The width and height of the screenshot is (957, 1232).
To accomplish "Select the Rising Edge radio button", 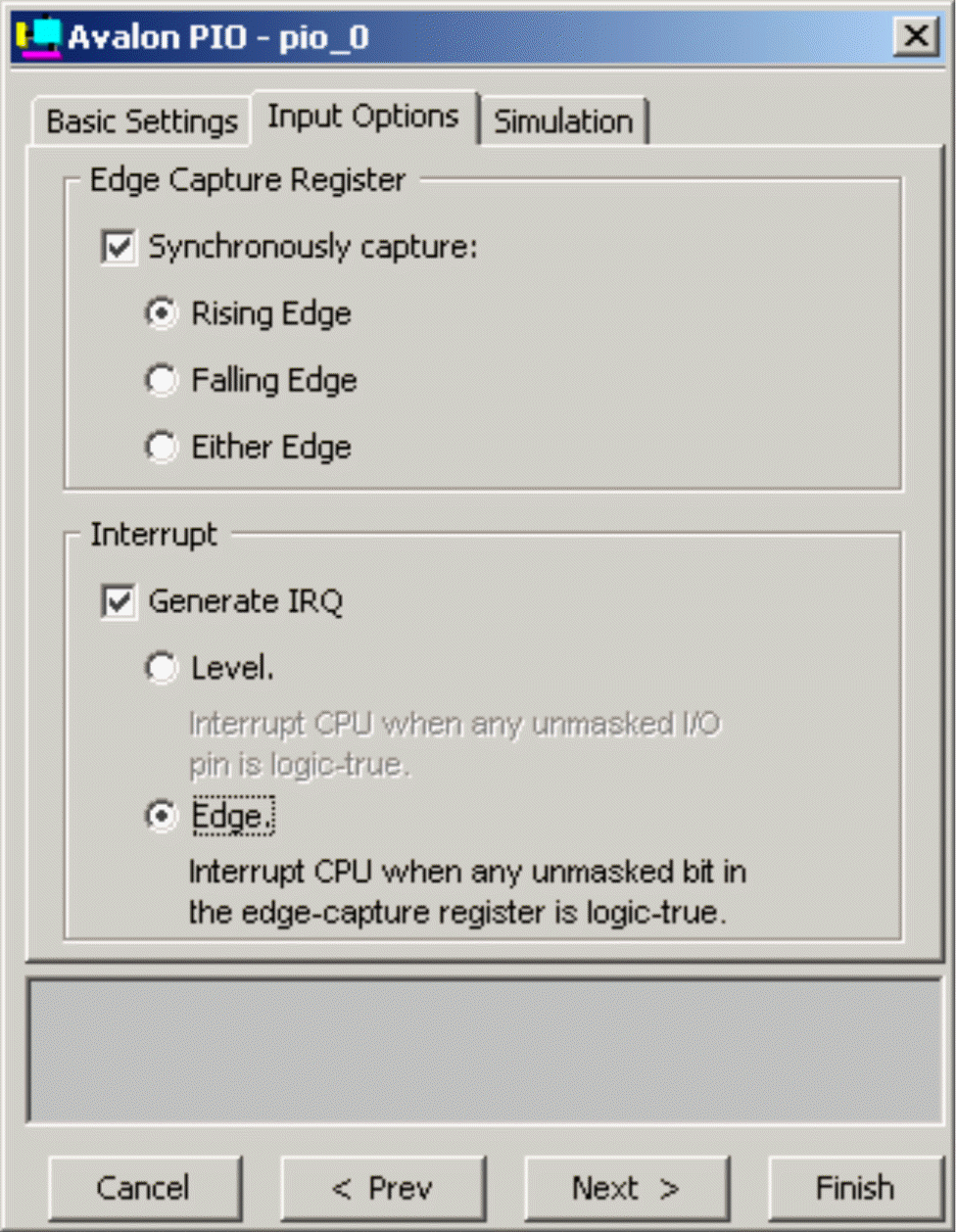I will (x=161, y=313).
